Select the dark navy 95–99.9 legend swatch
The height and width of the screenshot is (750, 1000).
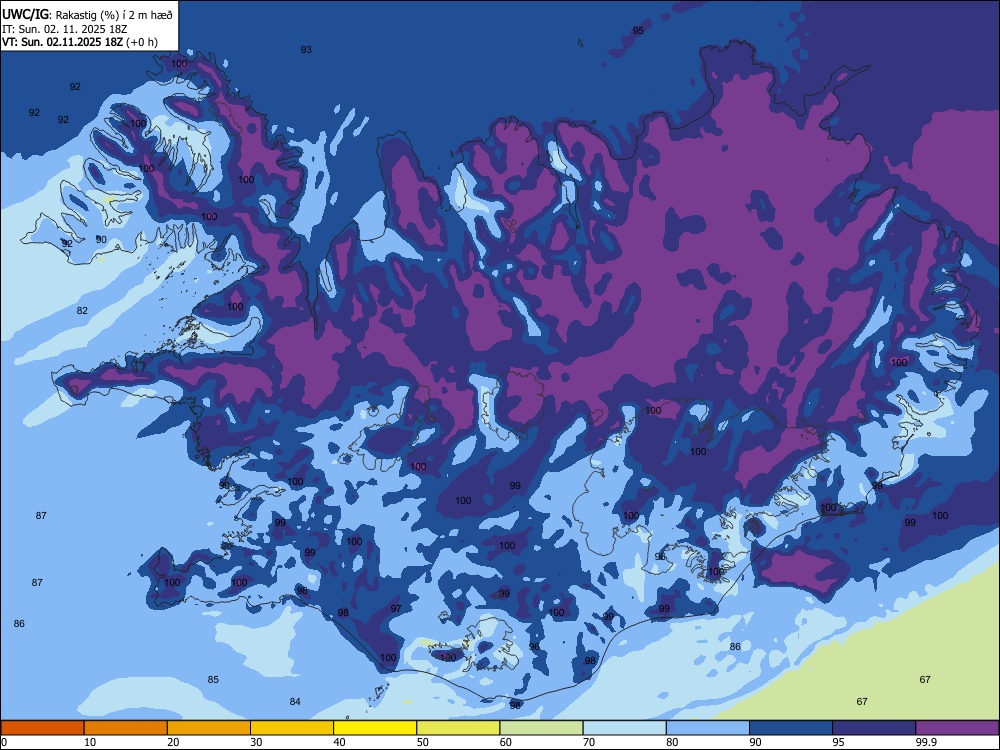coord(874,728)
